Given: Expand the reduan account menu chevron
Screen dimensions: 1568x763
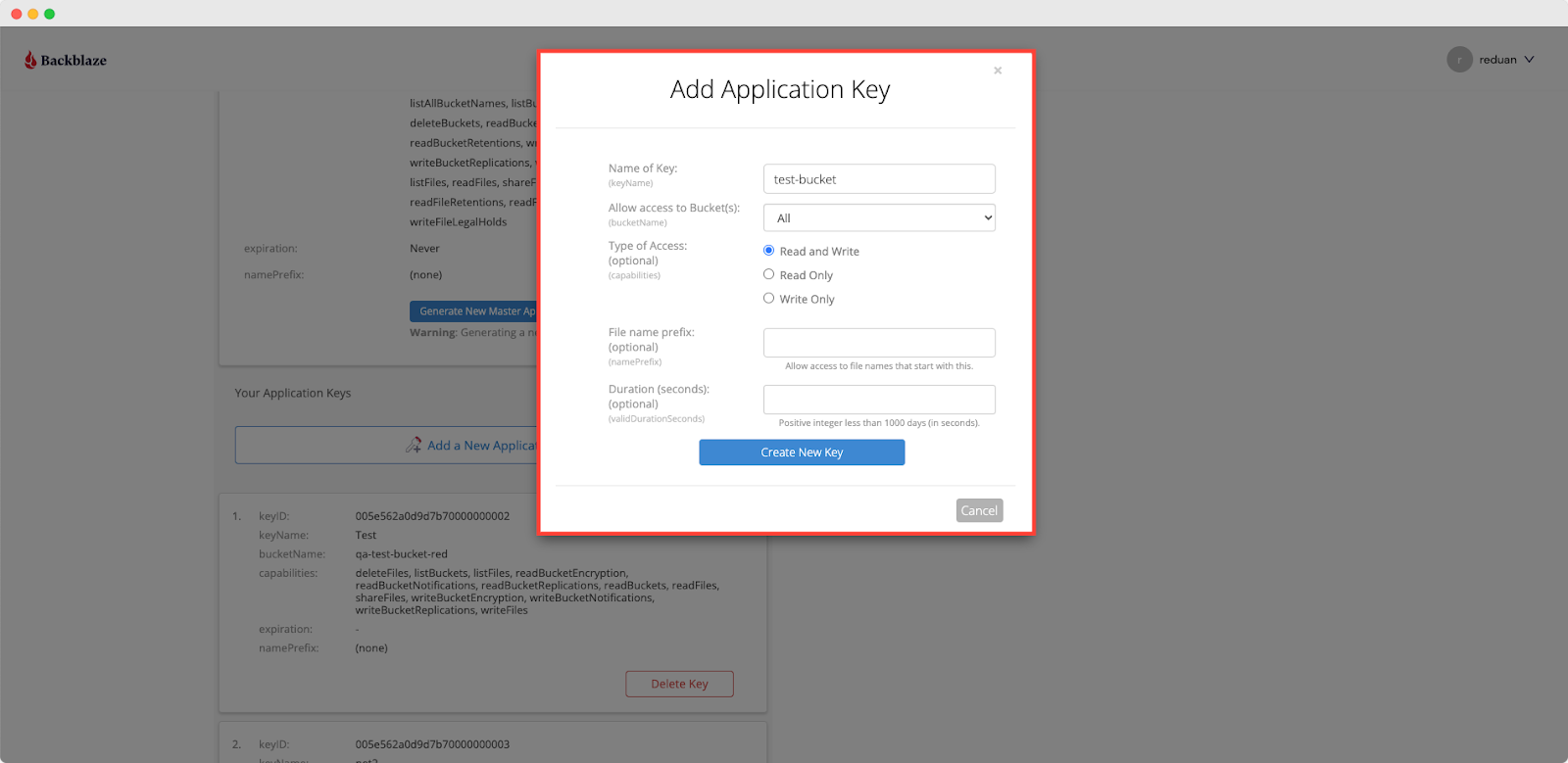Looking at the screenshot, I should [1529, 60].
